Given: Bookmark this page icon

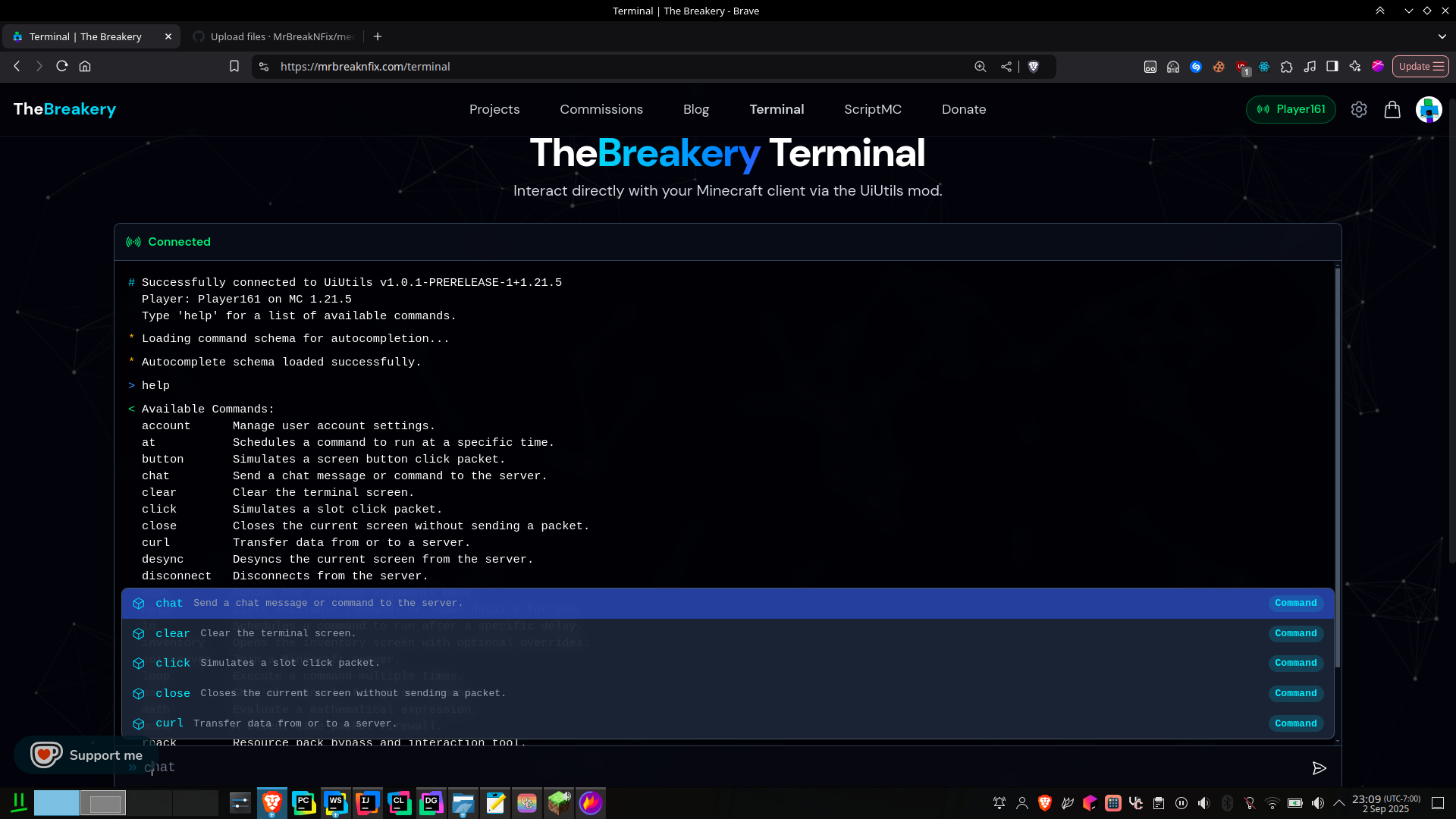Looking at the screenshot, I should (x=234, y=67).
